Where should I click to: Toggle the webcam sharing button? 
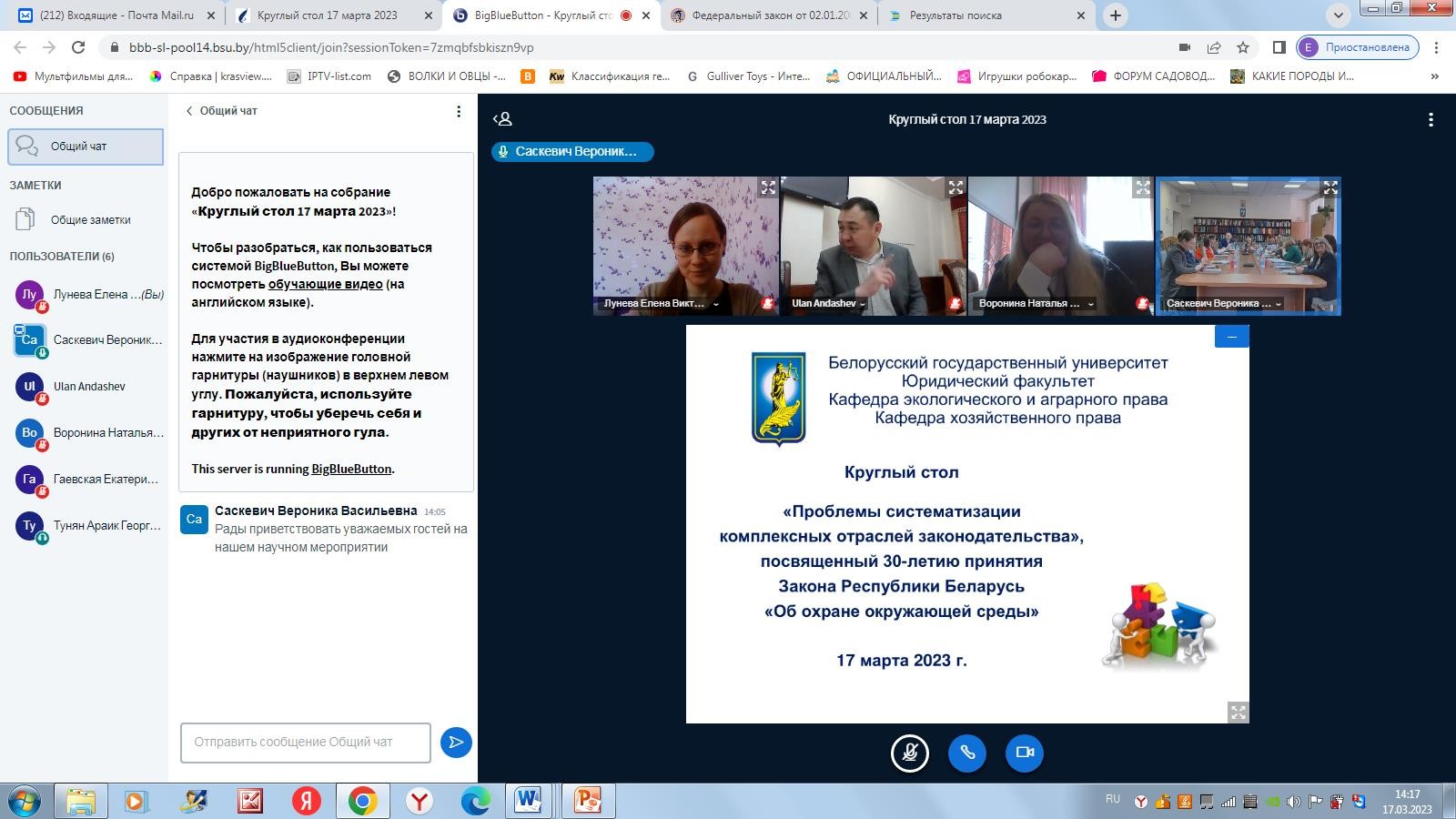[1025, 753]
